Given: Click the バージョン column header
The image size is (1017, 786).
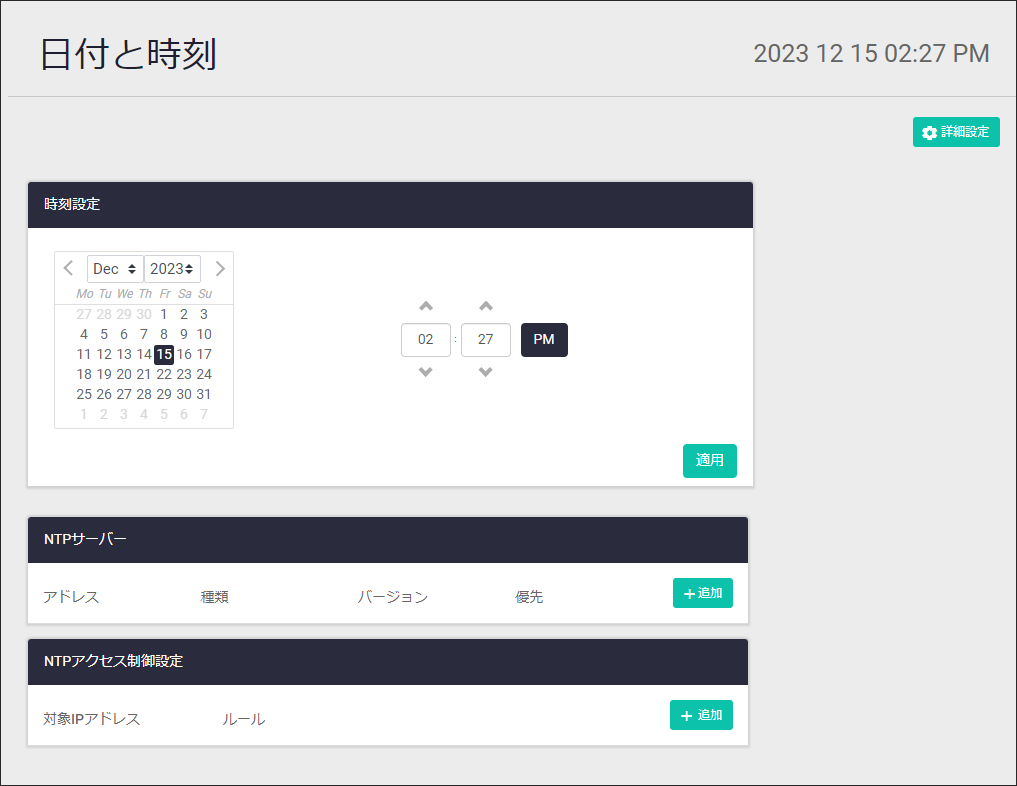Looking at the screenshot, I should (392, 597).
